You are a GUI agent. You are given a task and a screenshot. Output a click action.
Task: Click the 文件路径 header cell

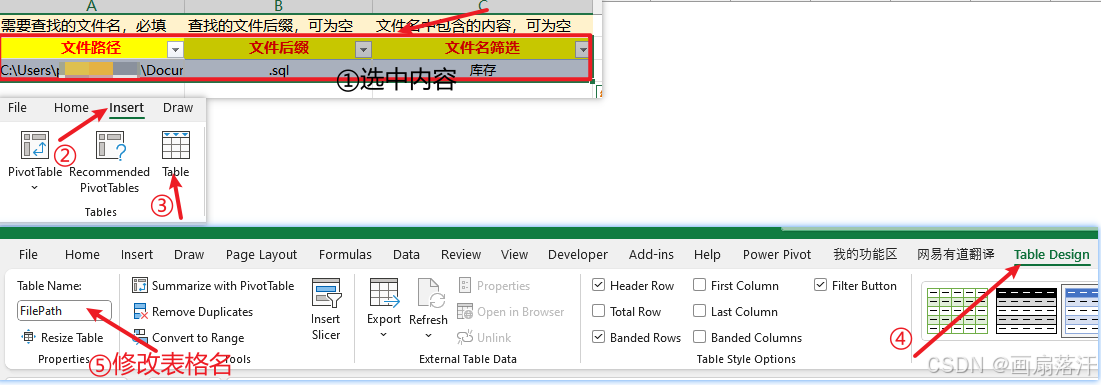click(91, 48)
